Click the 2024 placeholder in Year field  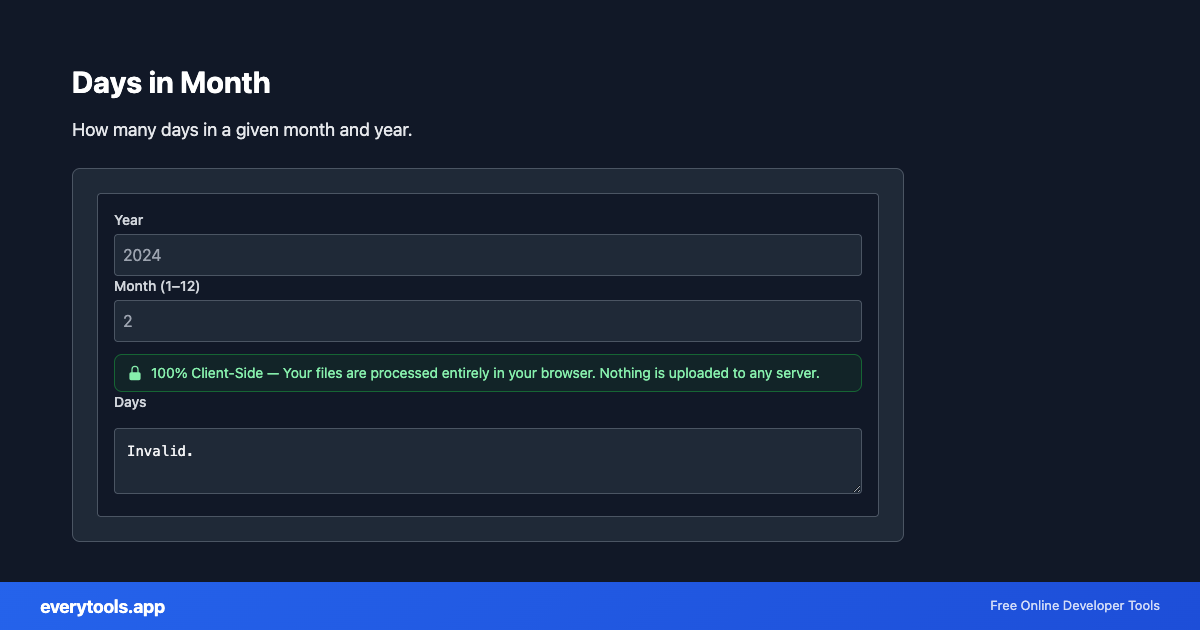[140, 255]
